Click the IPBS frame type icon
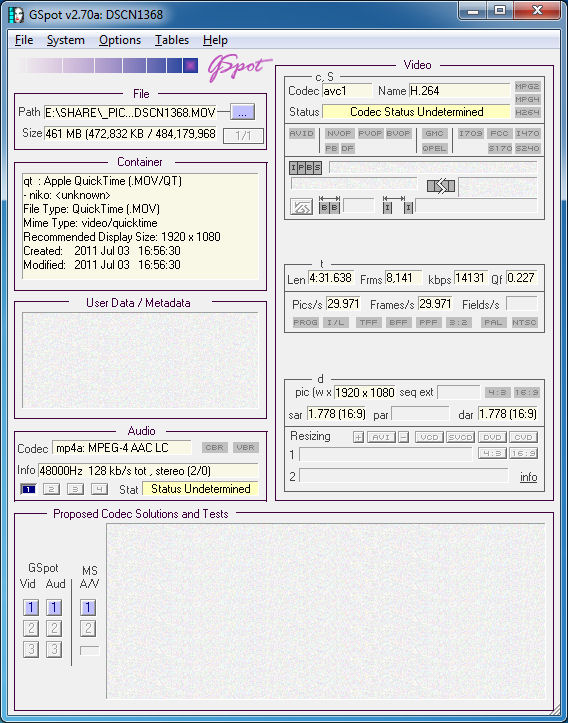The image size is (568, 723). pyautogui.click(x=305, y=168)
